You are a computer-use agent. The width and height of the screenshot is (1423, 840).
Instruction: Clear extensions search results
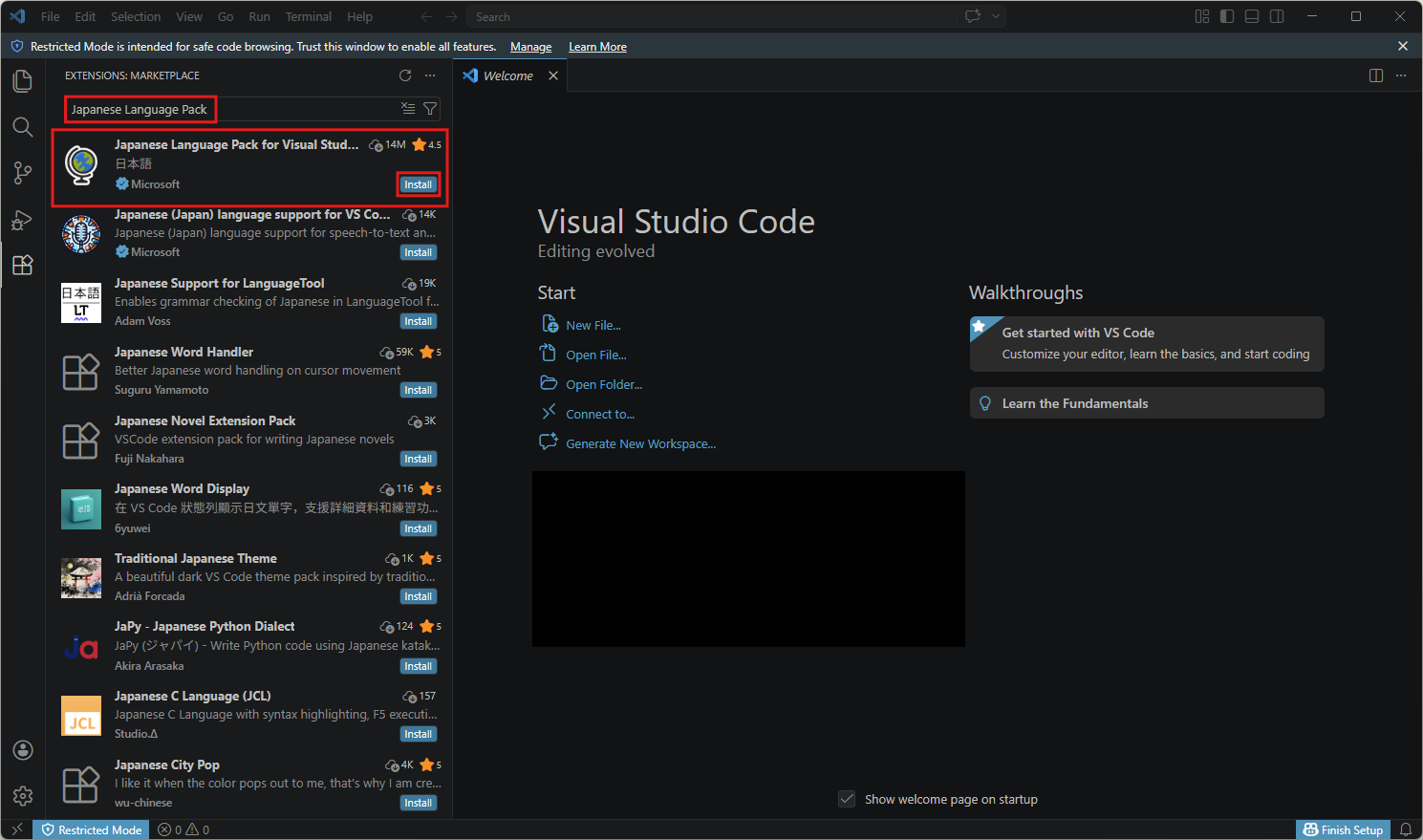pos(408,109)
